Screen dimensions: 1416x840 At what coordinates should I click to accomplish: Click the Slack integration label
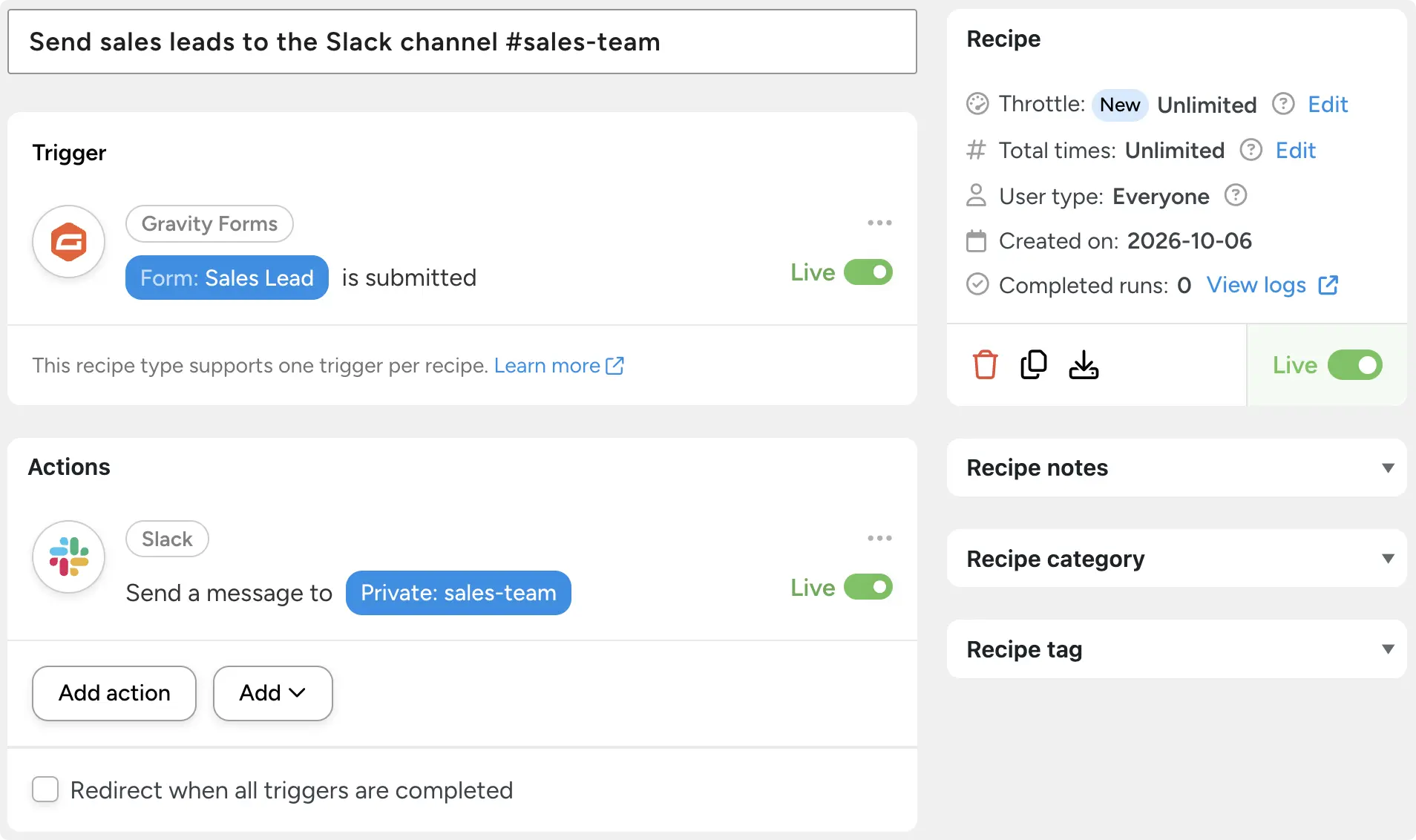coord(167,539)
